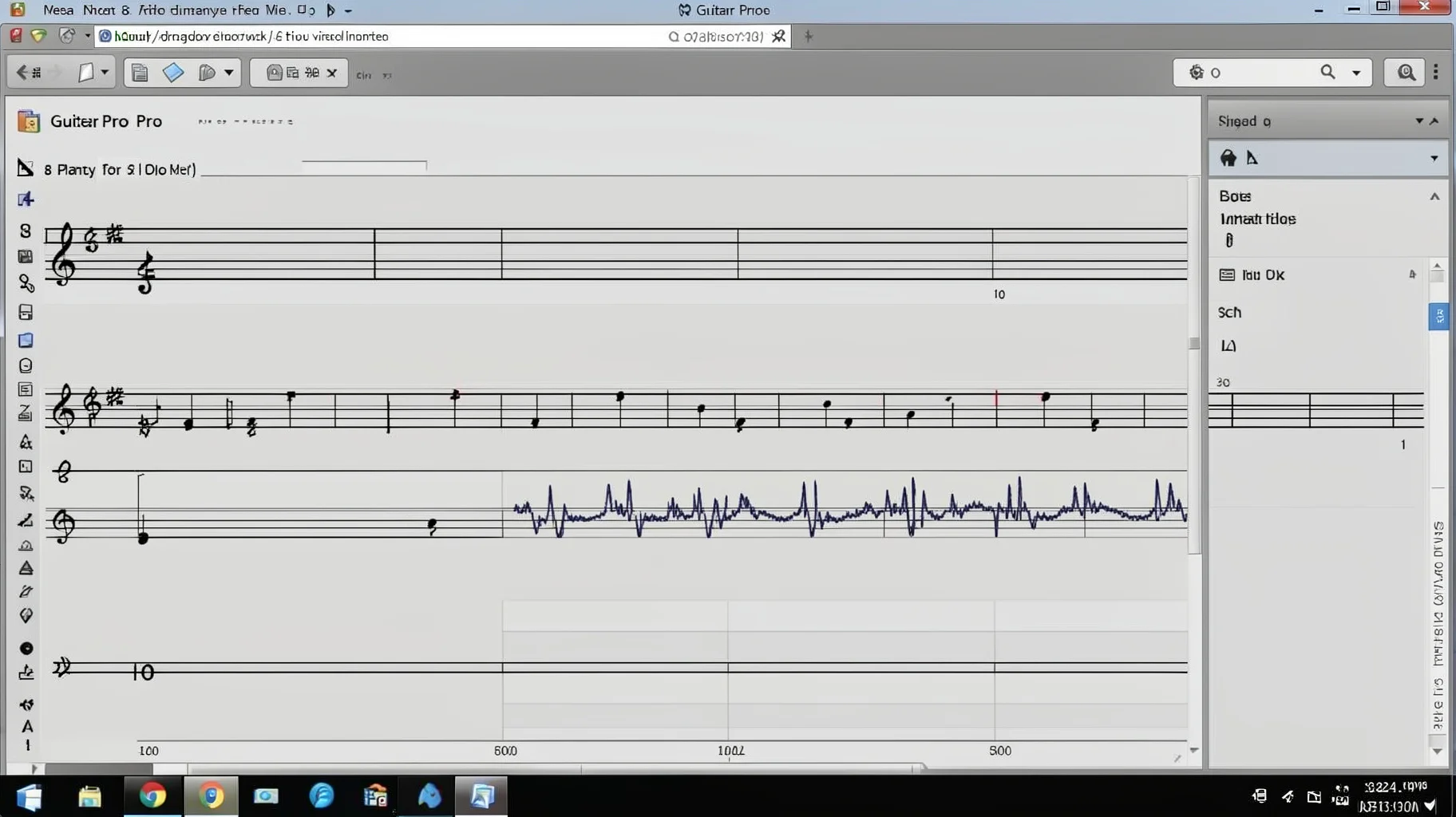Open the small dropdown arrow left of the URL

click(87, 36)
